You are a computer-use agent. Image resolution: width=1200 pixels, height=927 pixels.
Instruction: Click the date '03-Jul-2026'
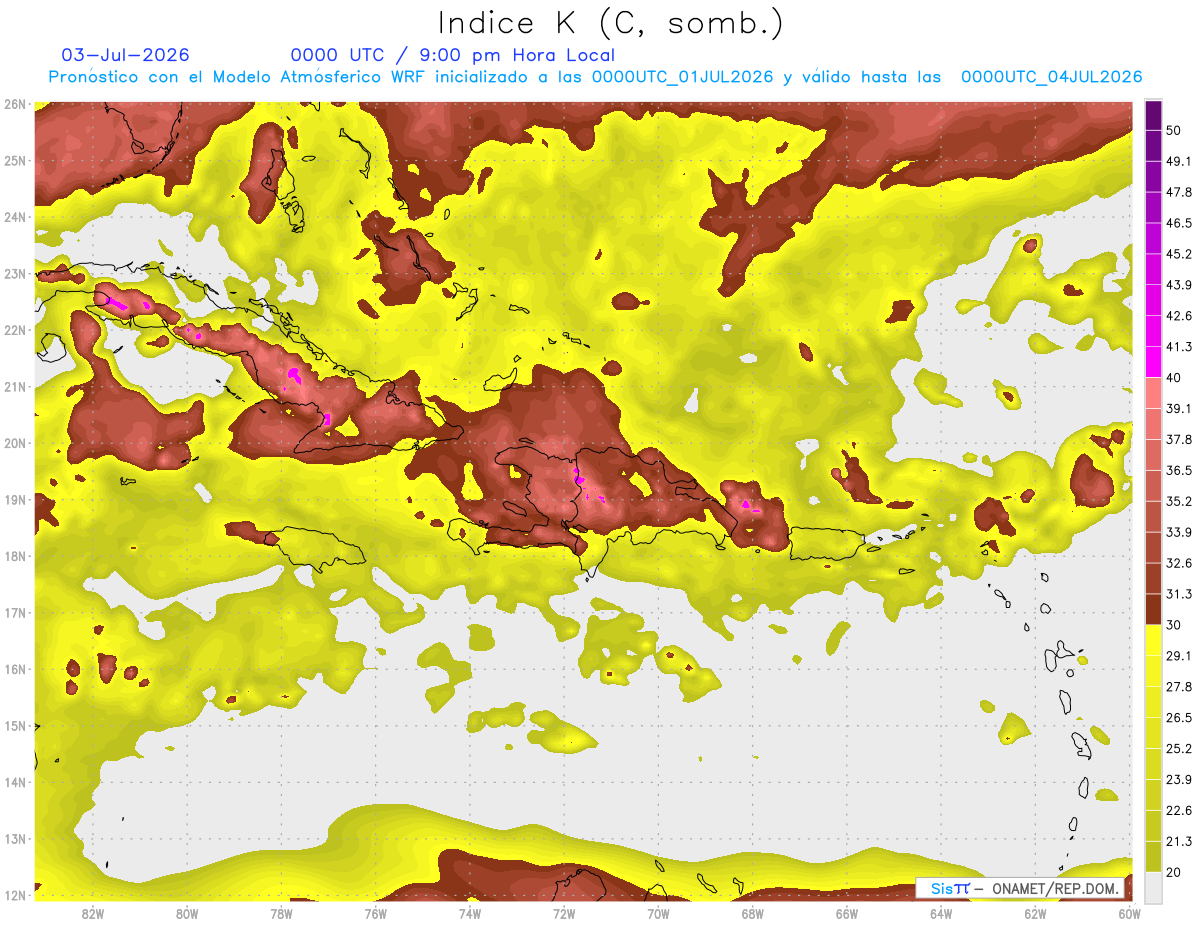click(x=126, y=55)
